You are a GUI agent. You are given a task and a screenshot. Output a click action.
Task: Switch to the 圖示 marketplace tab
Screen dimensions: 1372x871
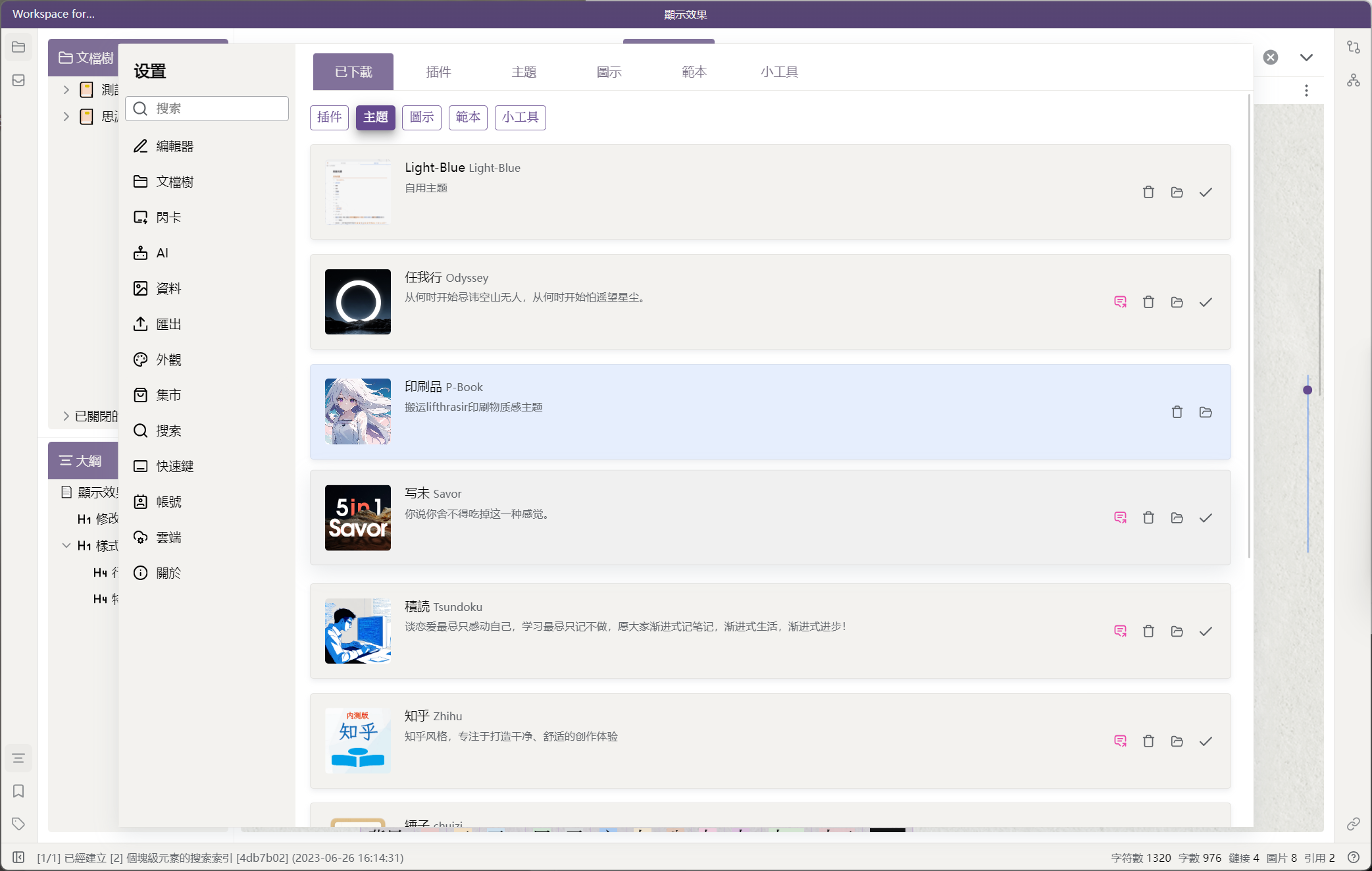[x=609, y=72]
